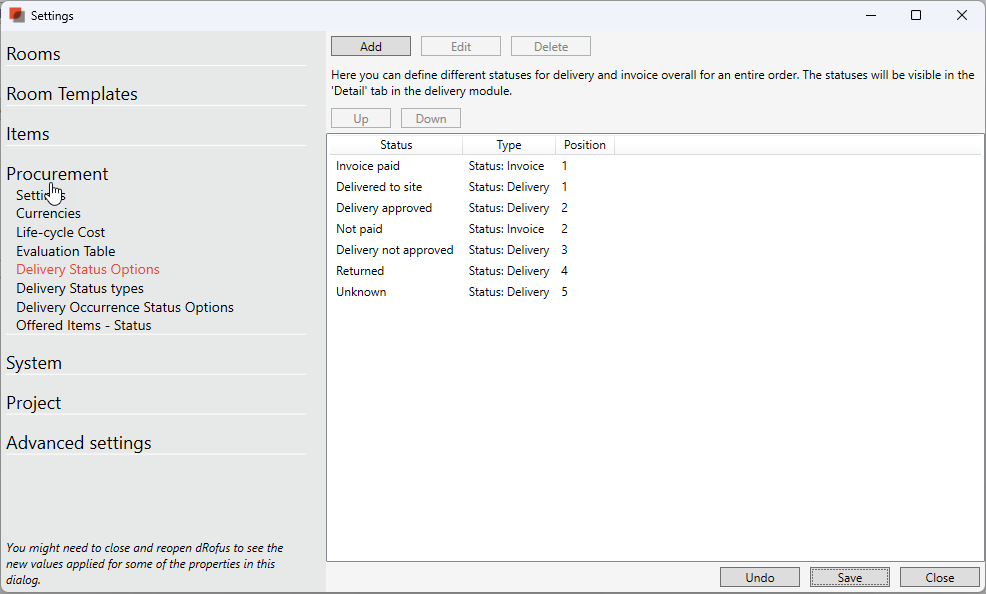986x594 pixels.
Task: Select the Delivery not approved row
Action: pyautogui.click(x=394, y=250)
